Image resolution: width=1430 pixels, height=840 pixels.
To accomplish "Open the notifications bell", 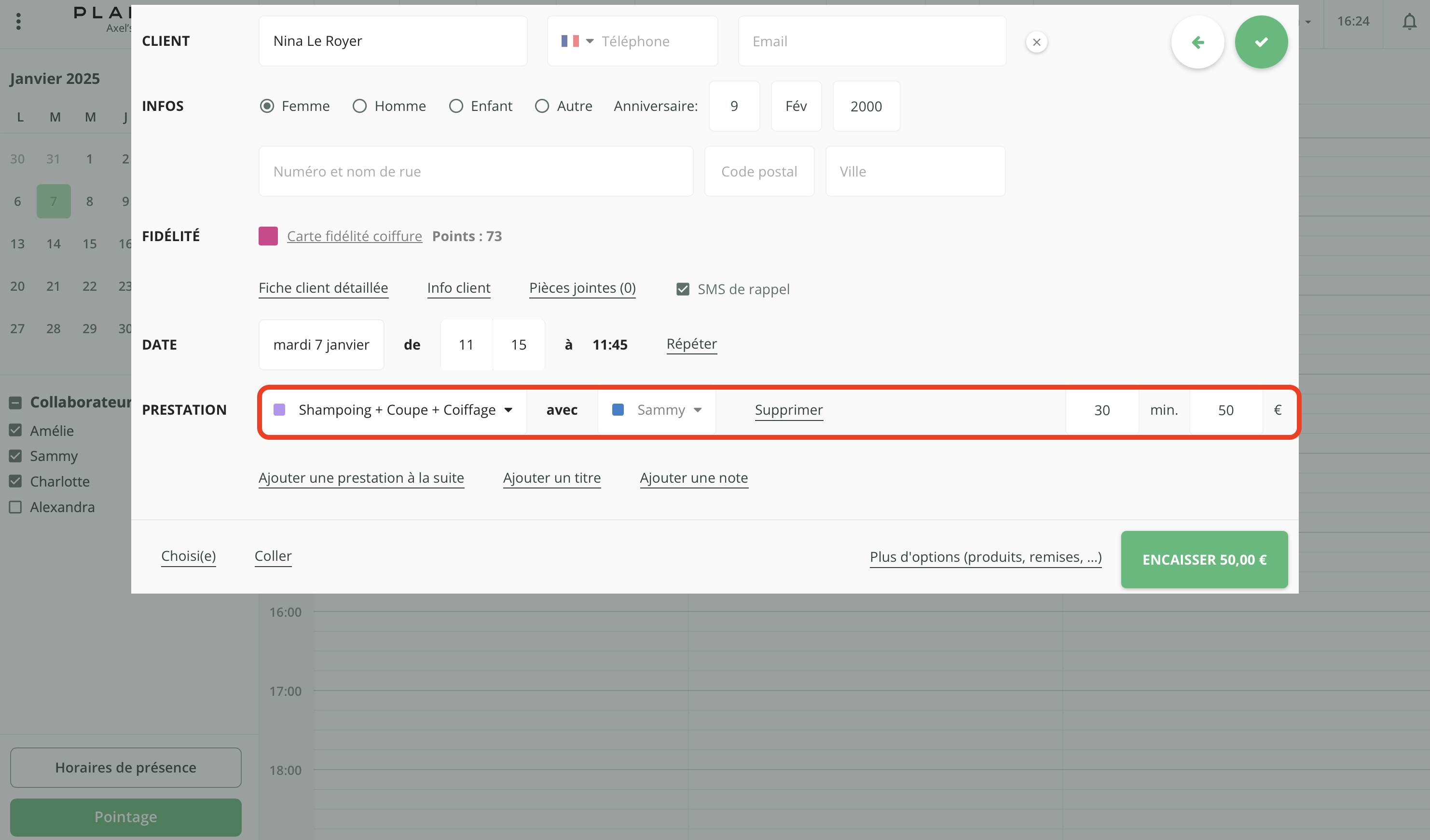I will (1409, 22).
